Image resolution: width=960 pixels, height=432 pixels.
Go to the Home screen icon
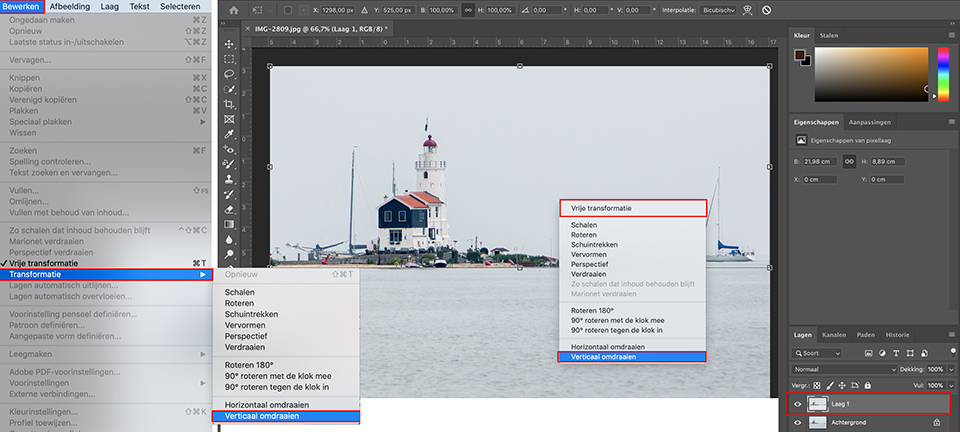click(x=234, y=10)
